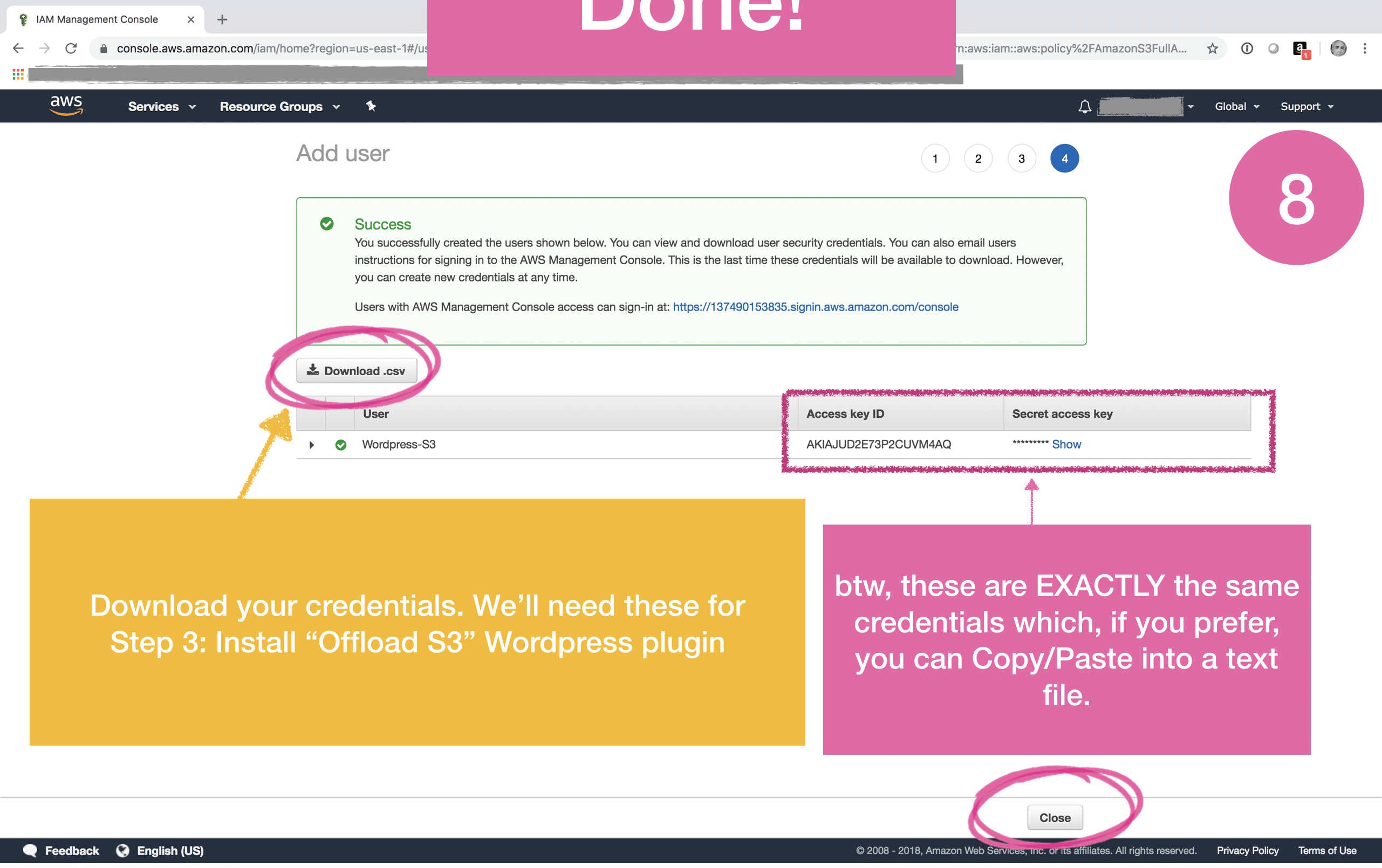
Task: Expand the Wordpress-S3 user row
Action: (x=311, y=445)
